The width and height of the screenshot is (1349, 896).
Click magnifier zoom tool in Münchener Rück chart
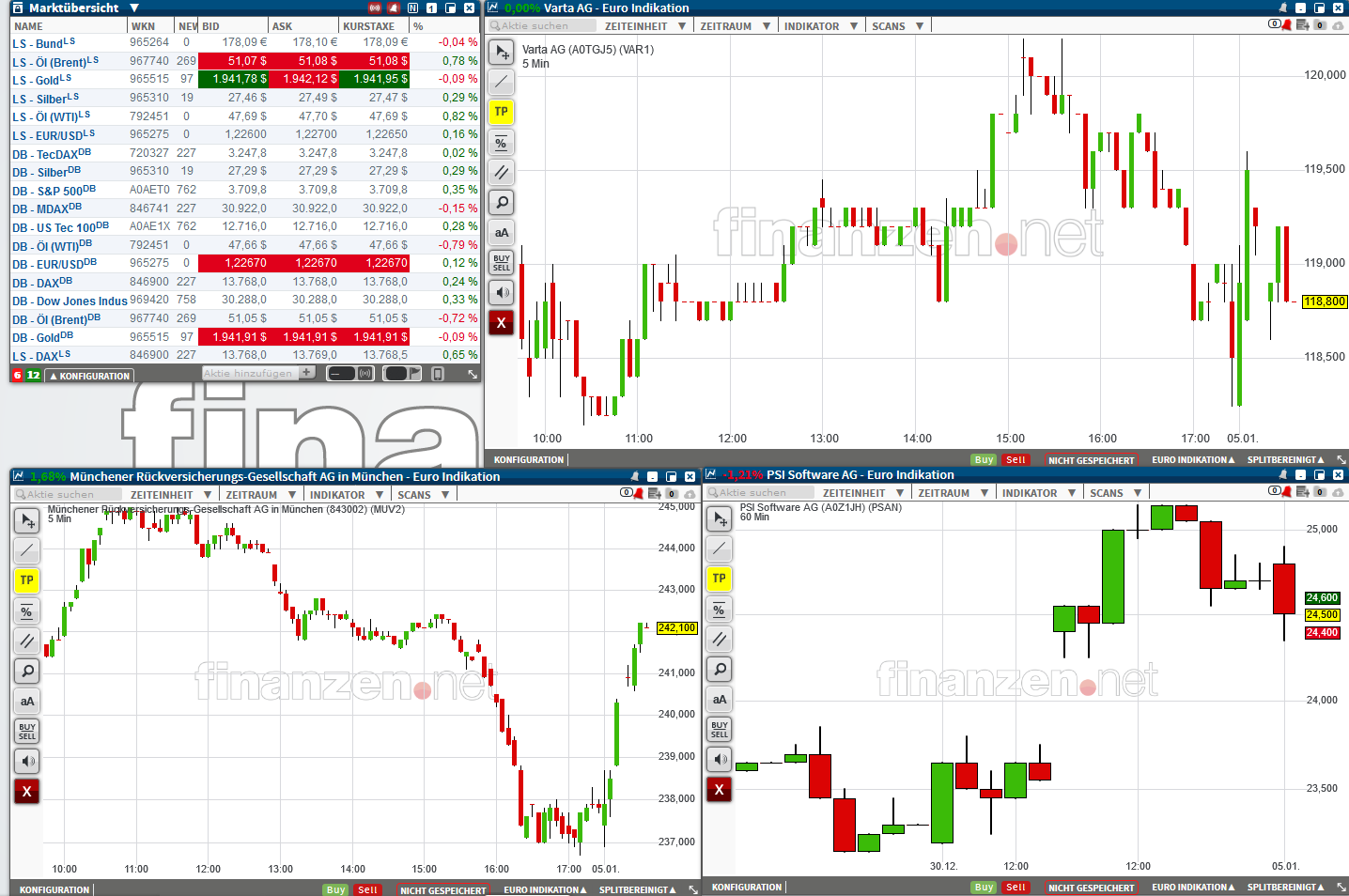27,671
